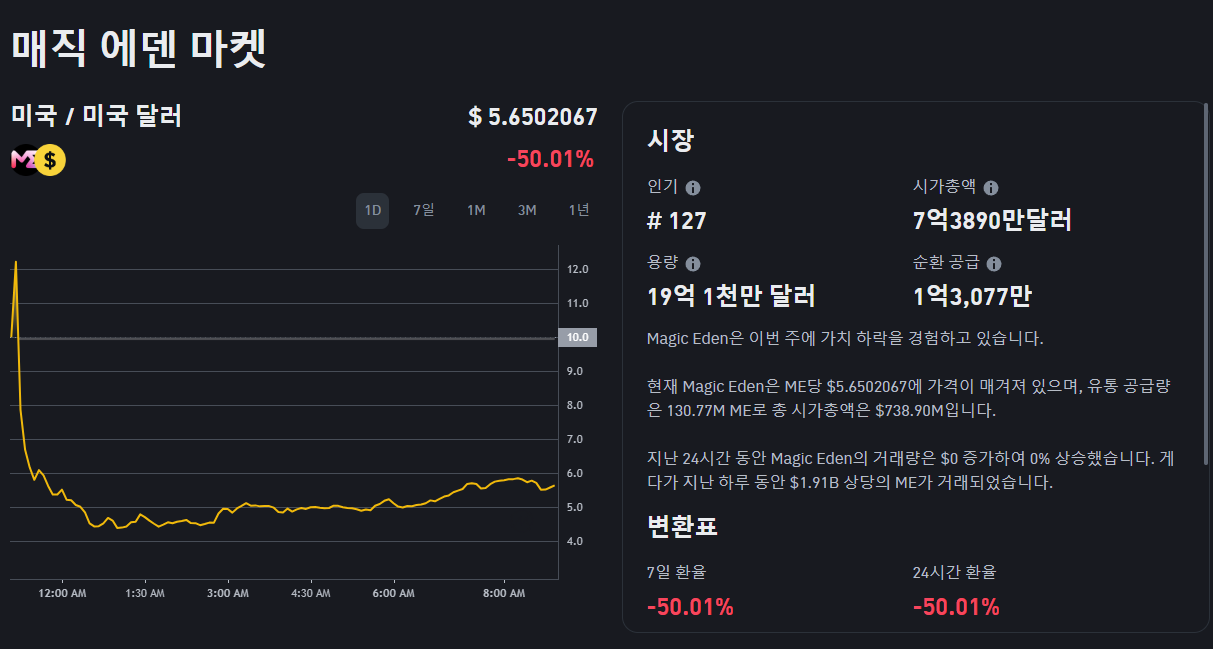Screen dimensions: 1213x649
Task: Click the 시가총액 info icon
Action: point(990,187)
